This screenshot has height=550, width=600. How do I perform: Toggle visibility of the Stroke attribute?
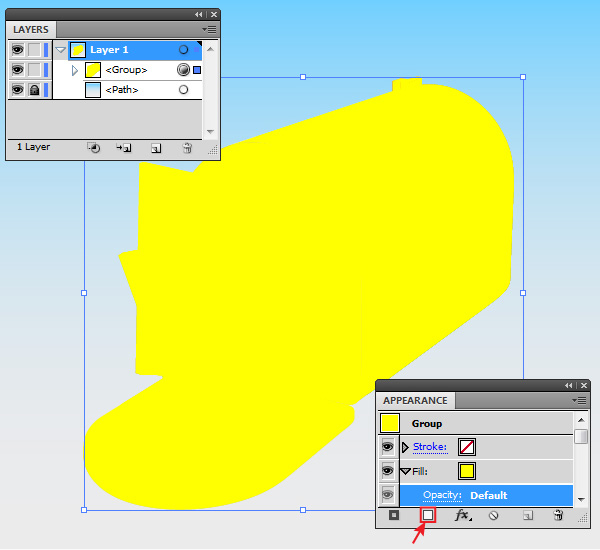point(387,447)
